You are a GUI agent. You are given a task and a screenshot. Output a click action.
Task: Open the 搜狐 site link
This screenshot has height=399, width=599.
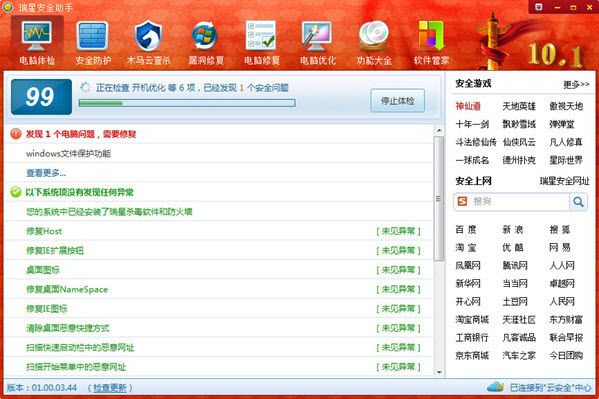coord(560,229)
